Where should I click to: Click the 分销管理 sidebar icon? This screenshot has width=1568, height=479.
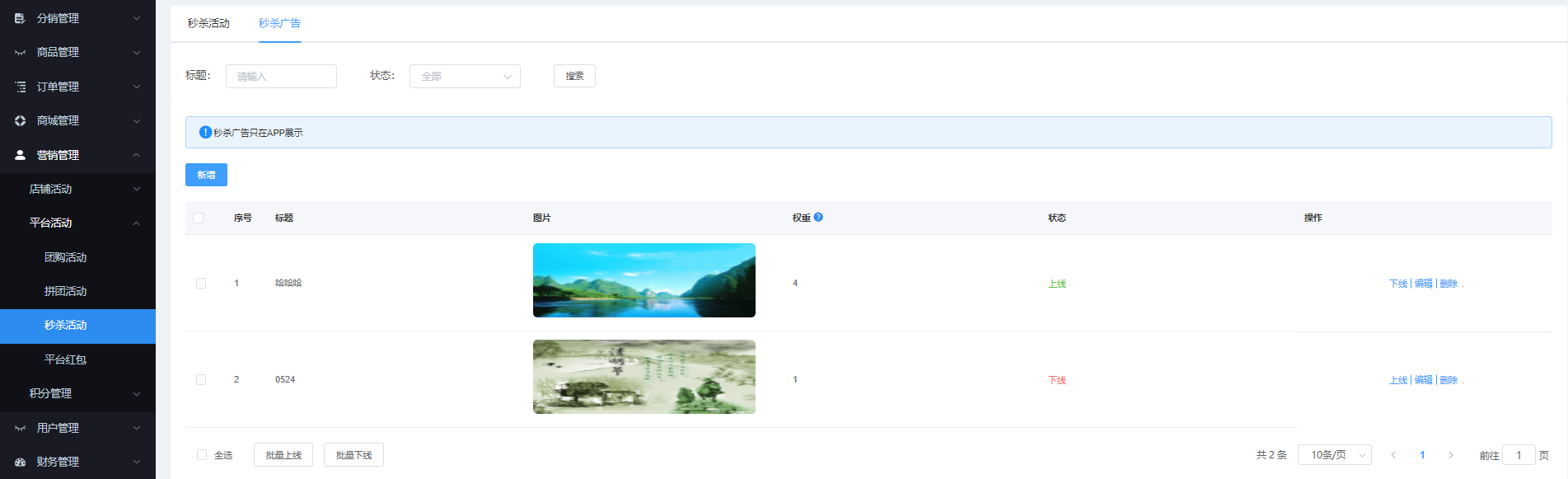pyautogui.click(x=20, y=18)
